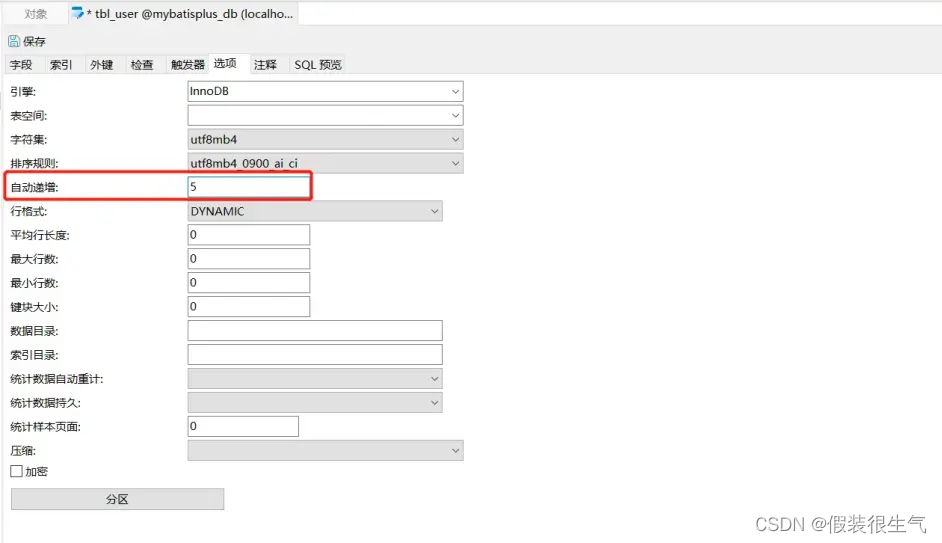Click the 数据目录 input field
The height and width of the screenshot is (543, 942).
315,330
